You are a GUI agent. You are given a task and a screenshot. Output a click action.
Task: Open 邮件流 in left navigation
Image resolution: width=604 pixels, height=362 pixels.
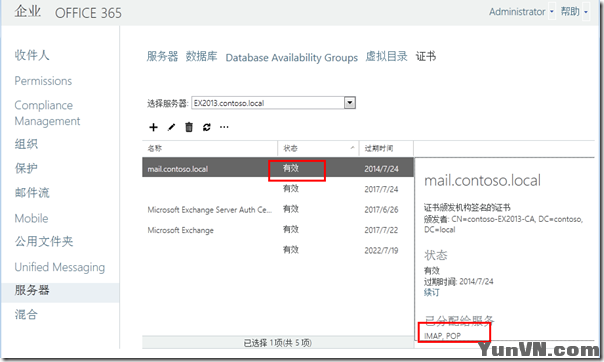coord(32,193)
